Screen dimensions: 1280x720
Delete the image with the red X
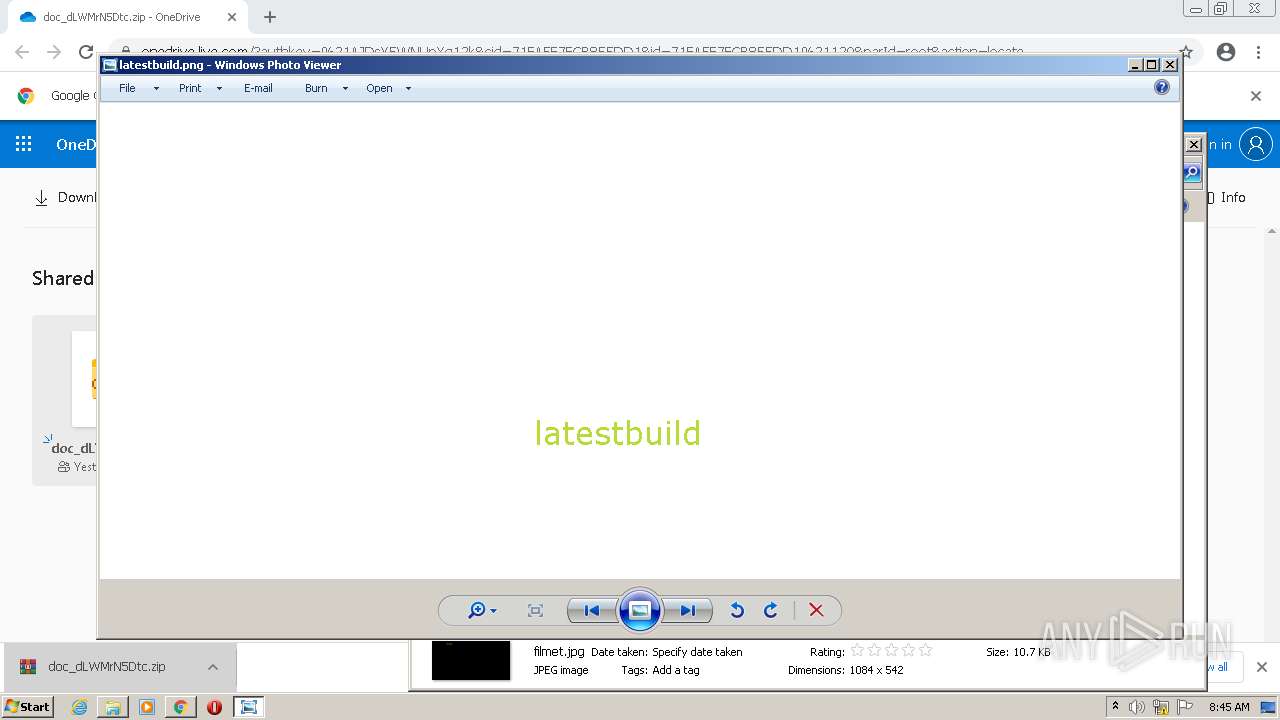[x=816, y=610]
